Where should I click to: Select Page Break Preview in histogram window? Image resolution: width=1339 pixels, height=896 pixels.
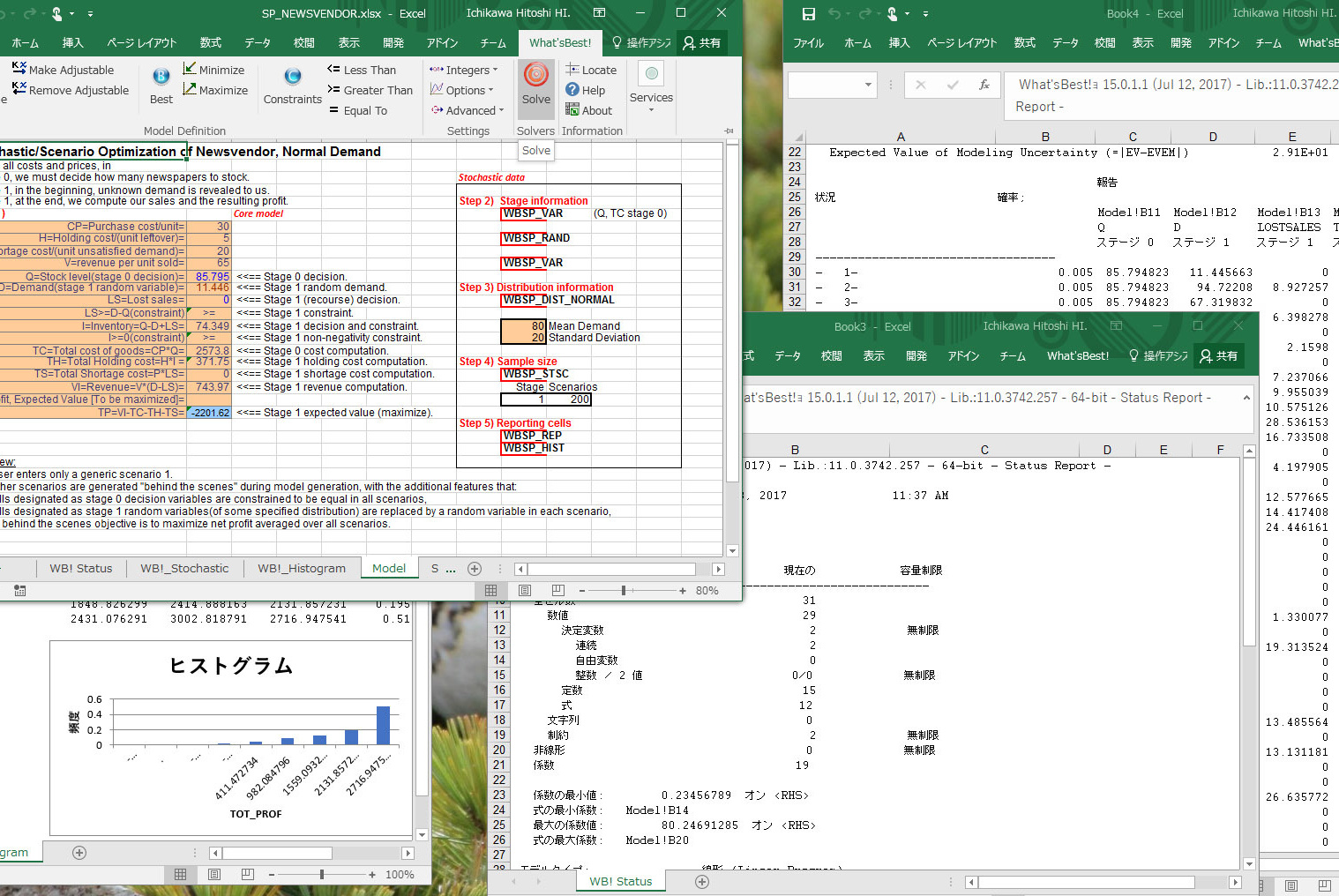tap(247, 875)
